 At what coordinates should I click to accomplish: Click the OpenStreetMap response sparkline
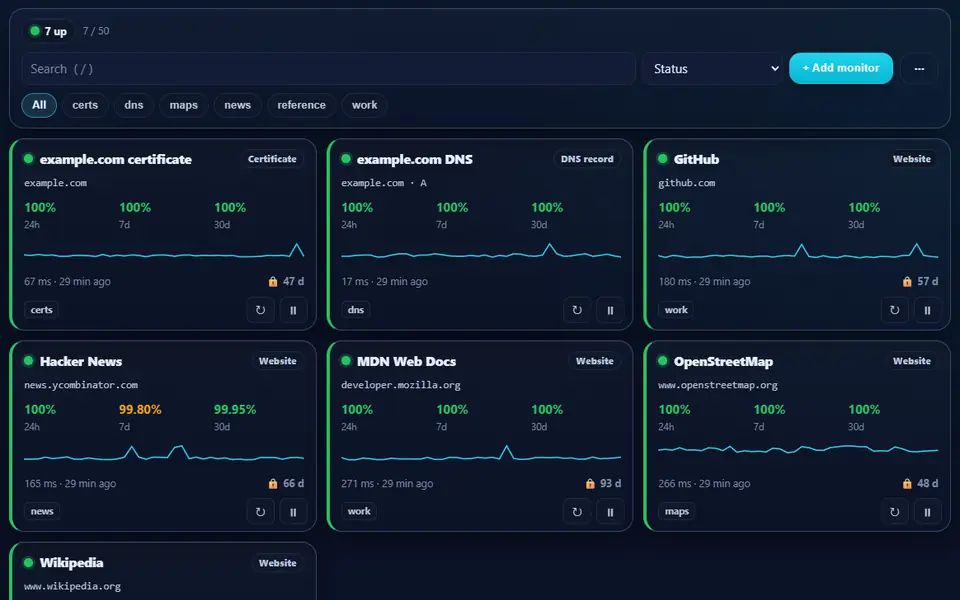[x=798, y=450]
